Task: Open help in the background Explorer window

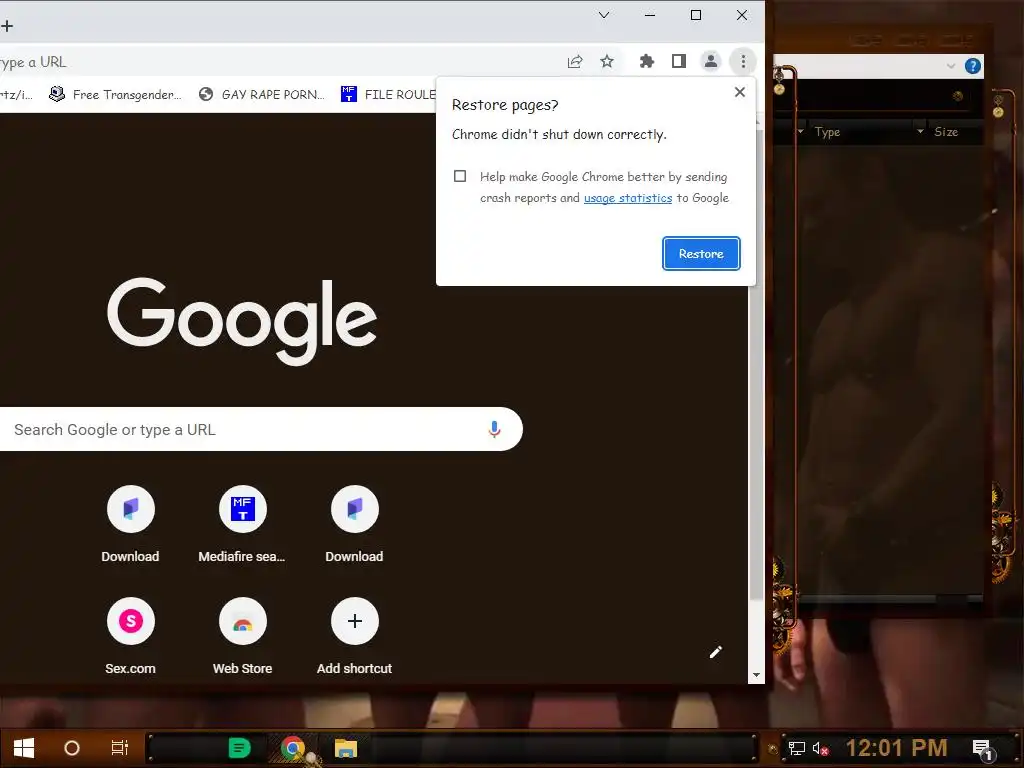Action: (972, 66)
